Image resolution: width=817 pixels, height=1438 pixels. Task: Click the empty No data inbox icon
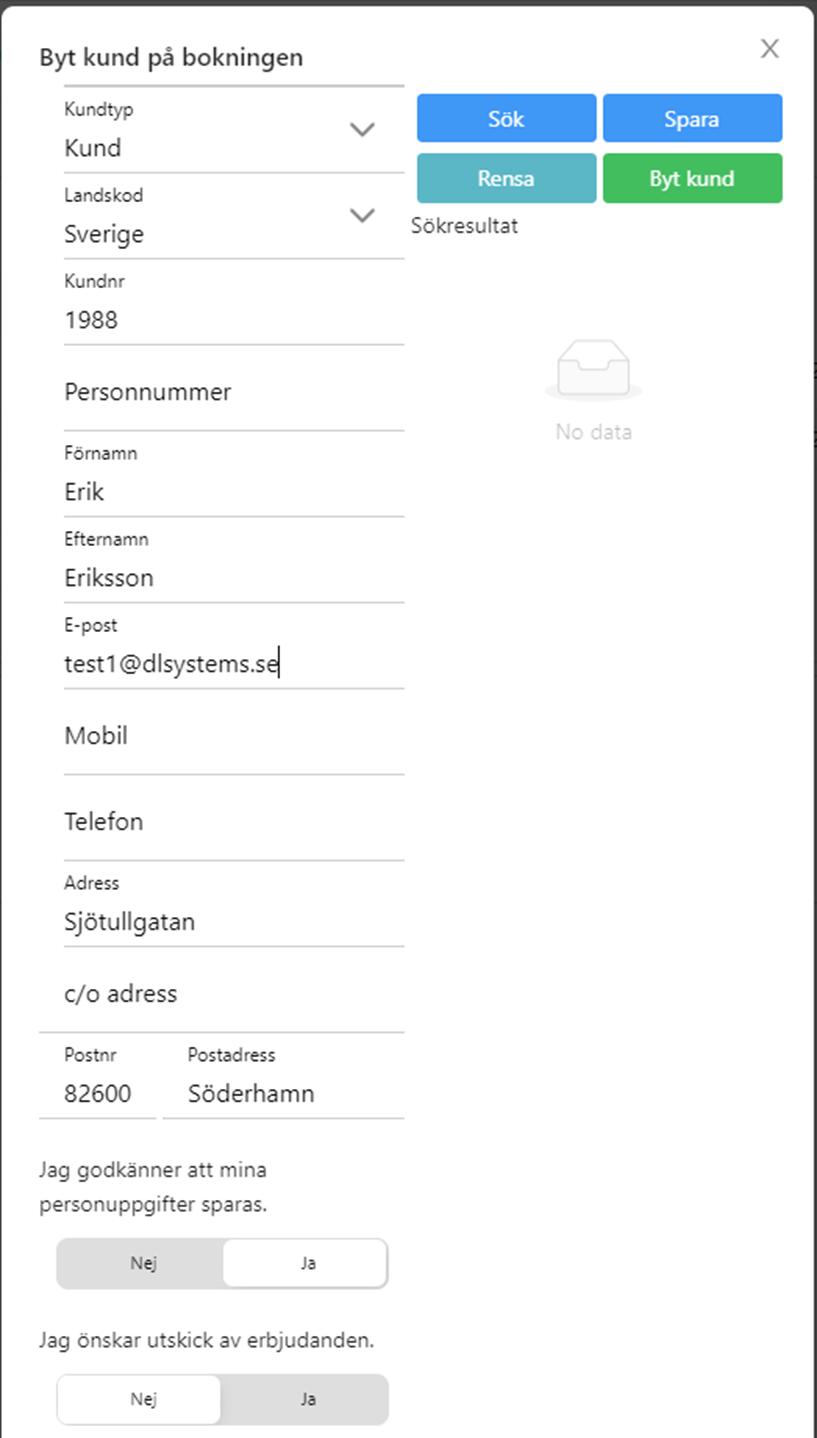[594, 370]
